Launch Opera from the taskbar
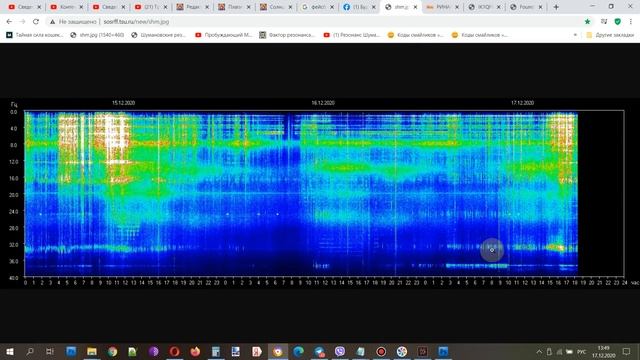 click(174, 351)
